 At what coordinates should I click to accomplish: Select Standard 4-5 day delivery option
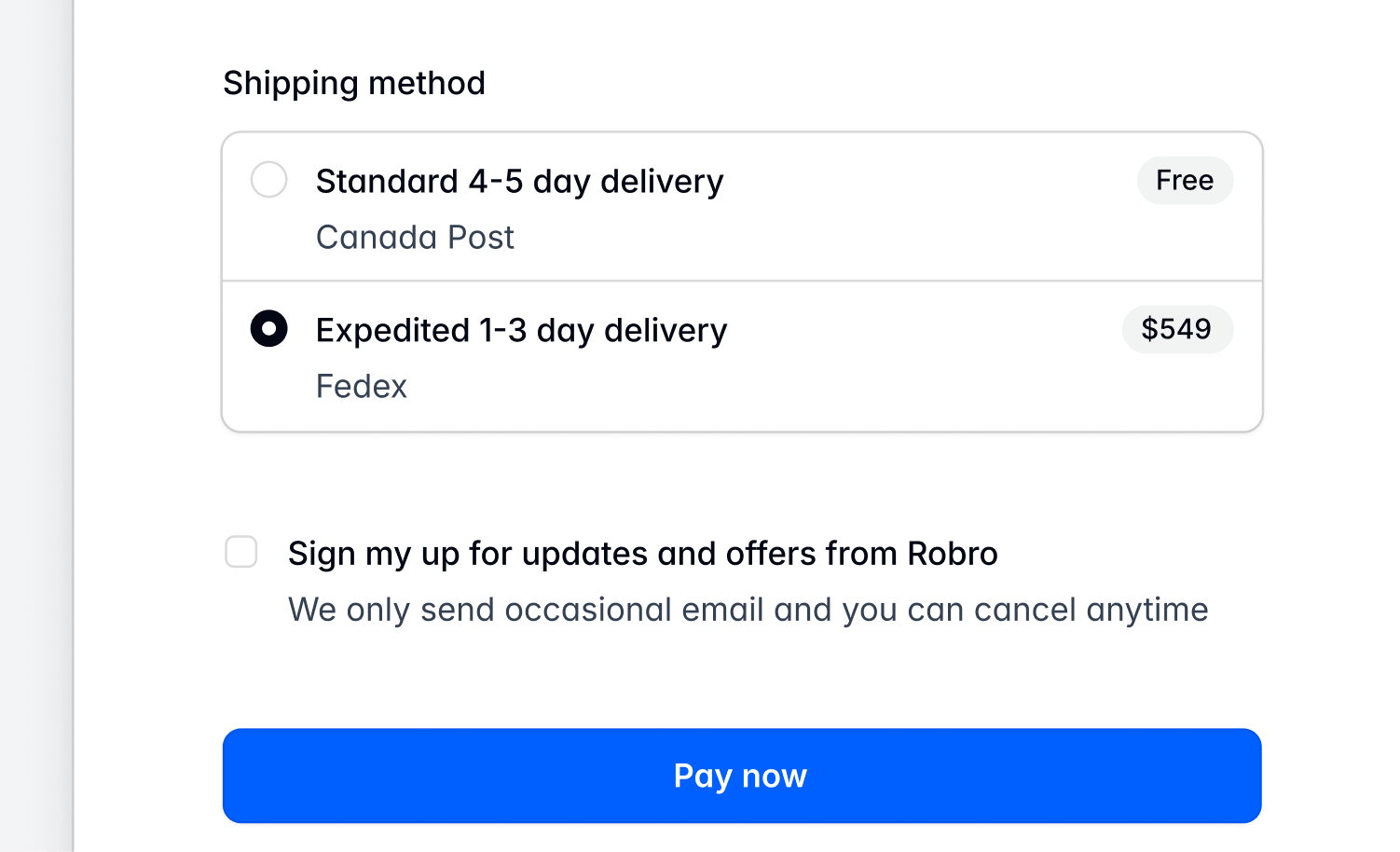[x=268, y=180]
